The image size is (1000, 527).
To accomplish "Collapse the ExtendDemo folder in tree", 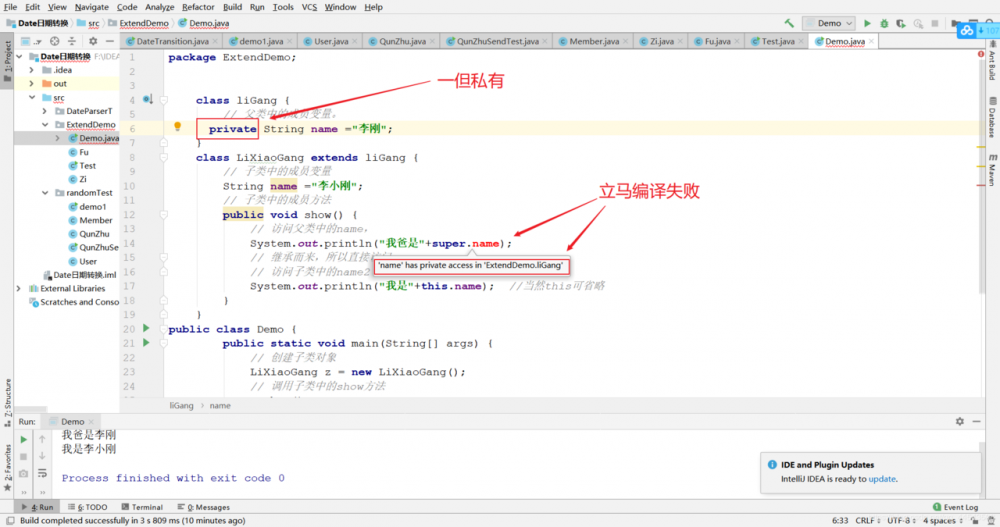I will 45,124.
